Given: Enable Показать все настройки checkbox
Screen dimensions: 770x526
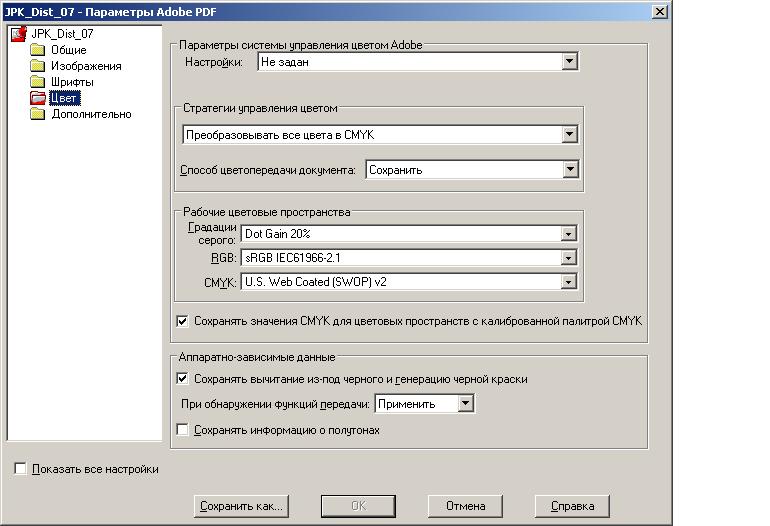Looking at the screenshot, I should (20, 469).
